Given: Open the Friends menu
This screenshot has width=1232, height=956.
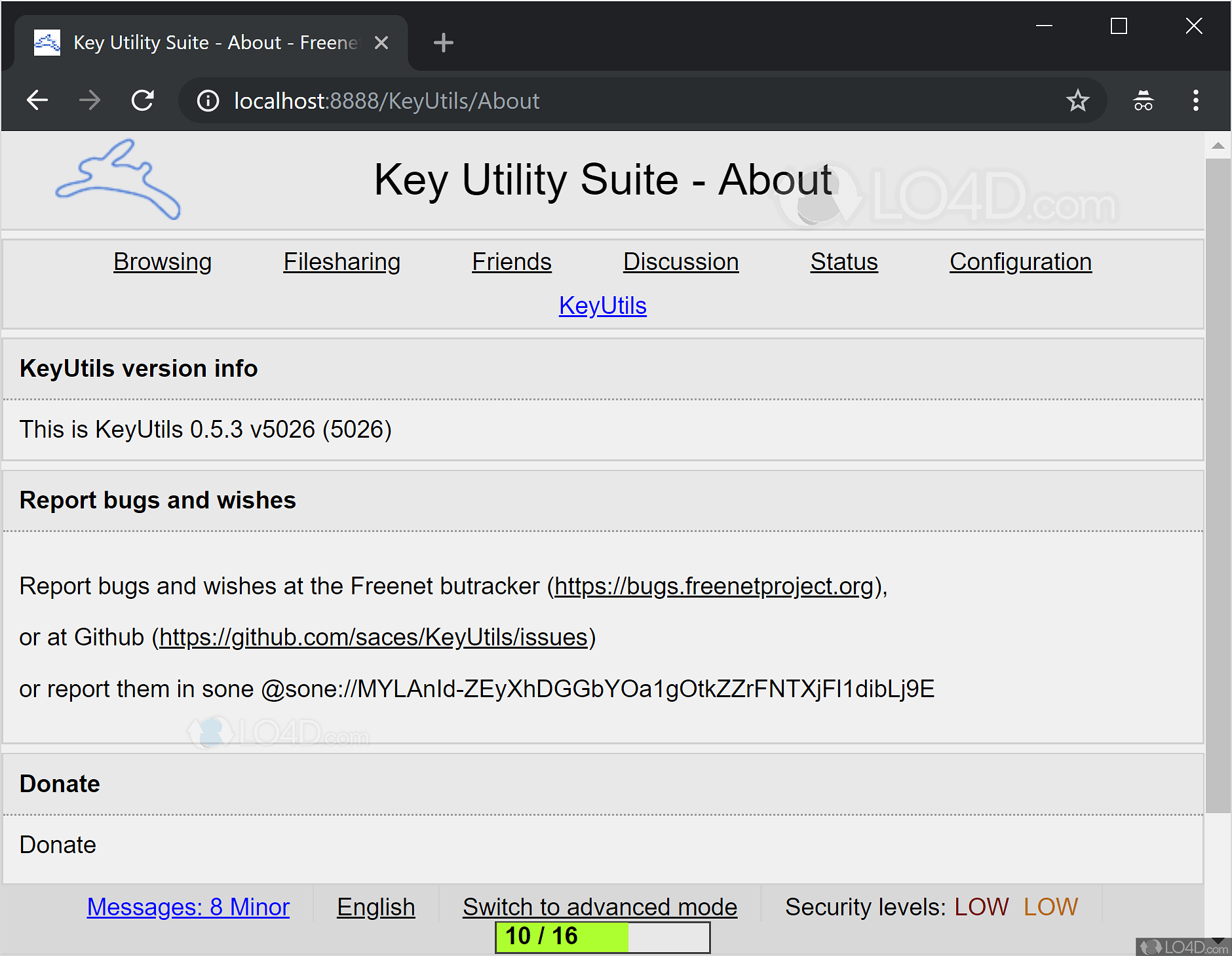Looking at the screenshot, I should 512,262.
